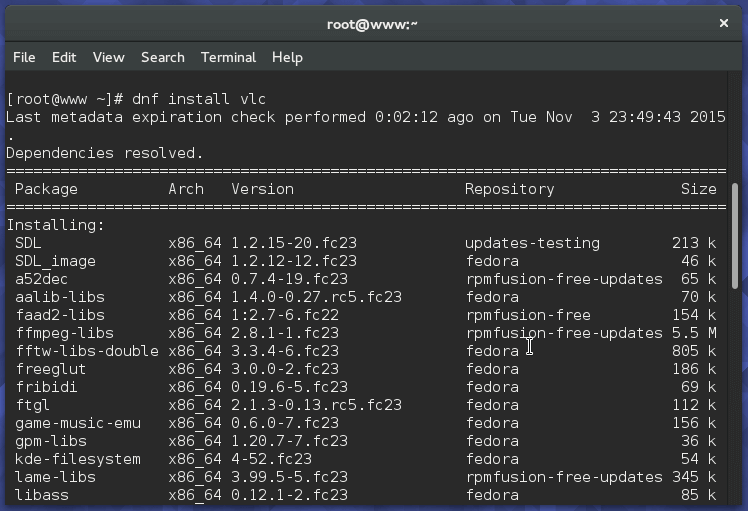Click 'rpmfusion-free' repository on faad2-libs row
The height and width of the screenshot is (511, 748).
coord(528,315)
